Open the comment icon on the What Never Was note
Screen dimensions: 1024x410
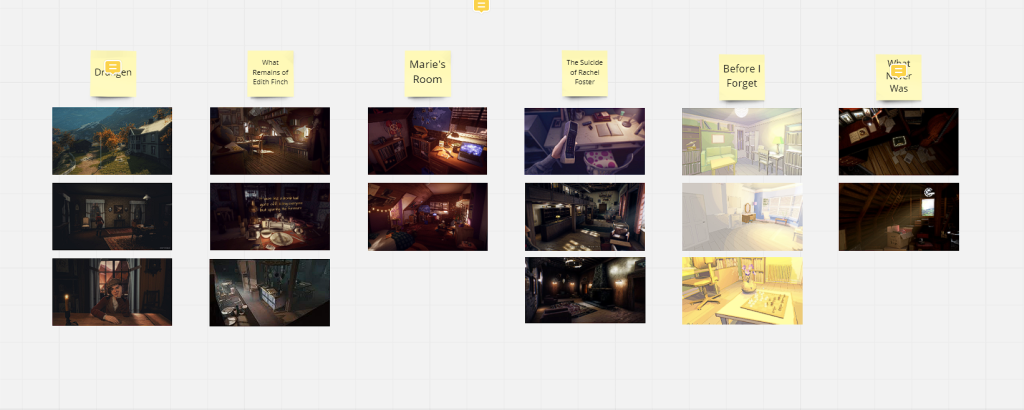[x=899, y=71]
